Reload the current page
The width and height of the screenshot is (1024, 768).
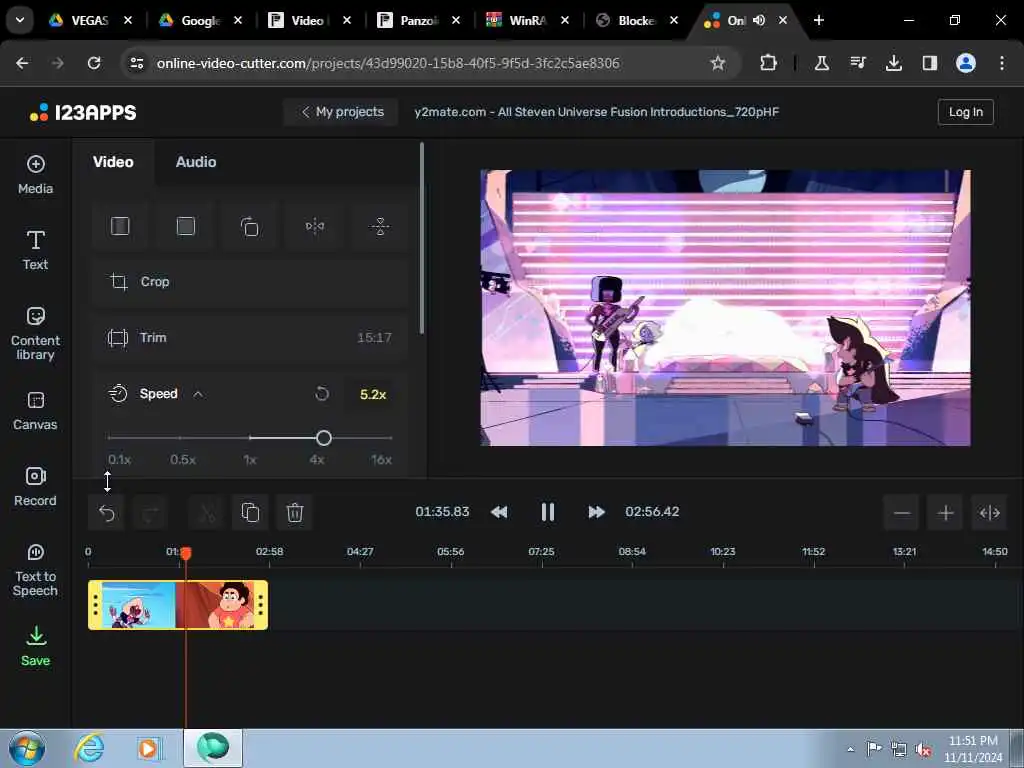94,63
